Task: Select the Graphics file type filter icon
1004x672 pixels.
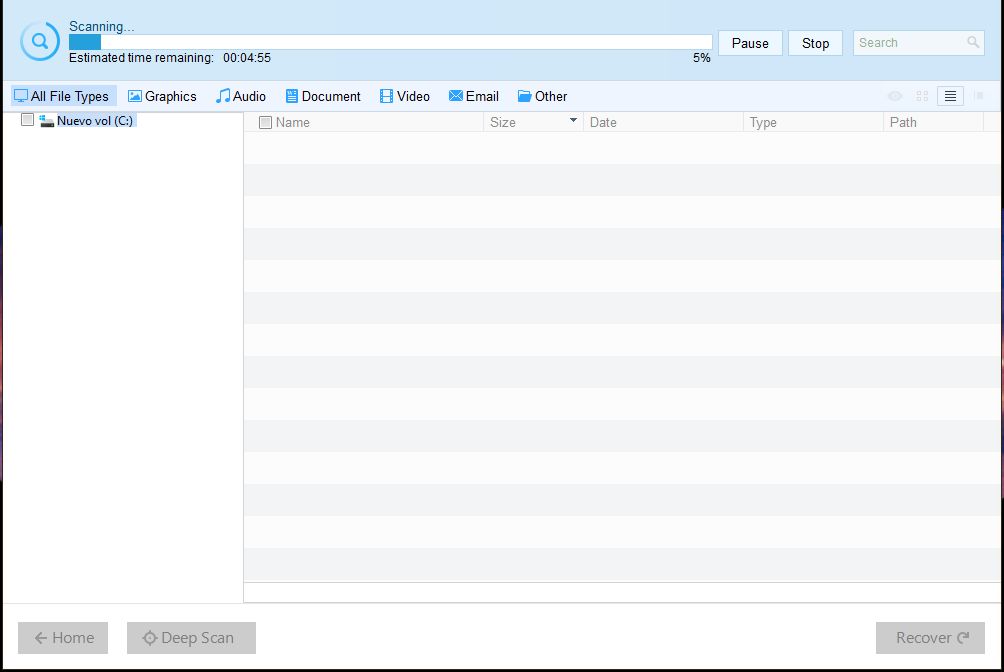Action: [x=133, y=96]
